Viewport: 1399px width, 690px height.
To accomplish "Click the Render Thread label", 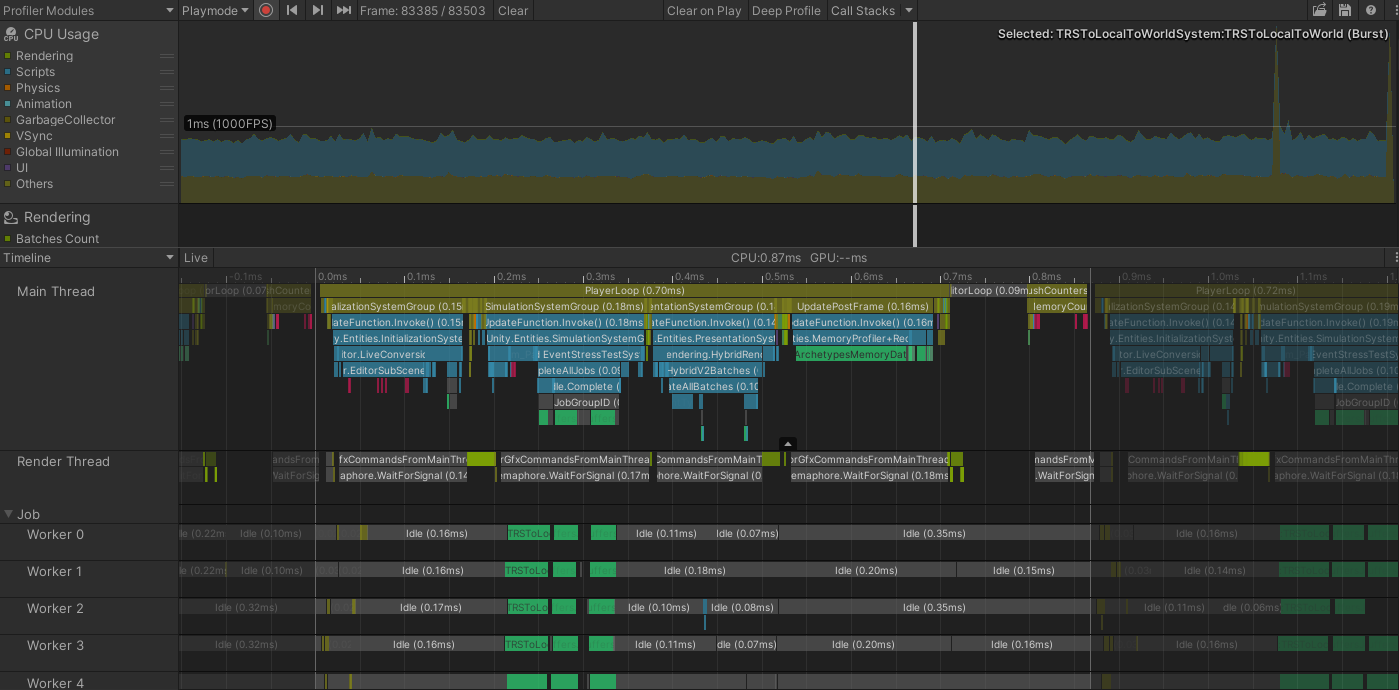I will (63, 461).
